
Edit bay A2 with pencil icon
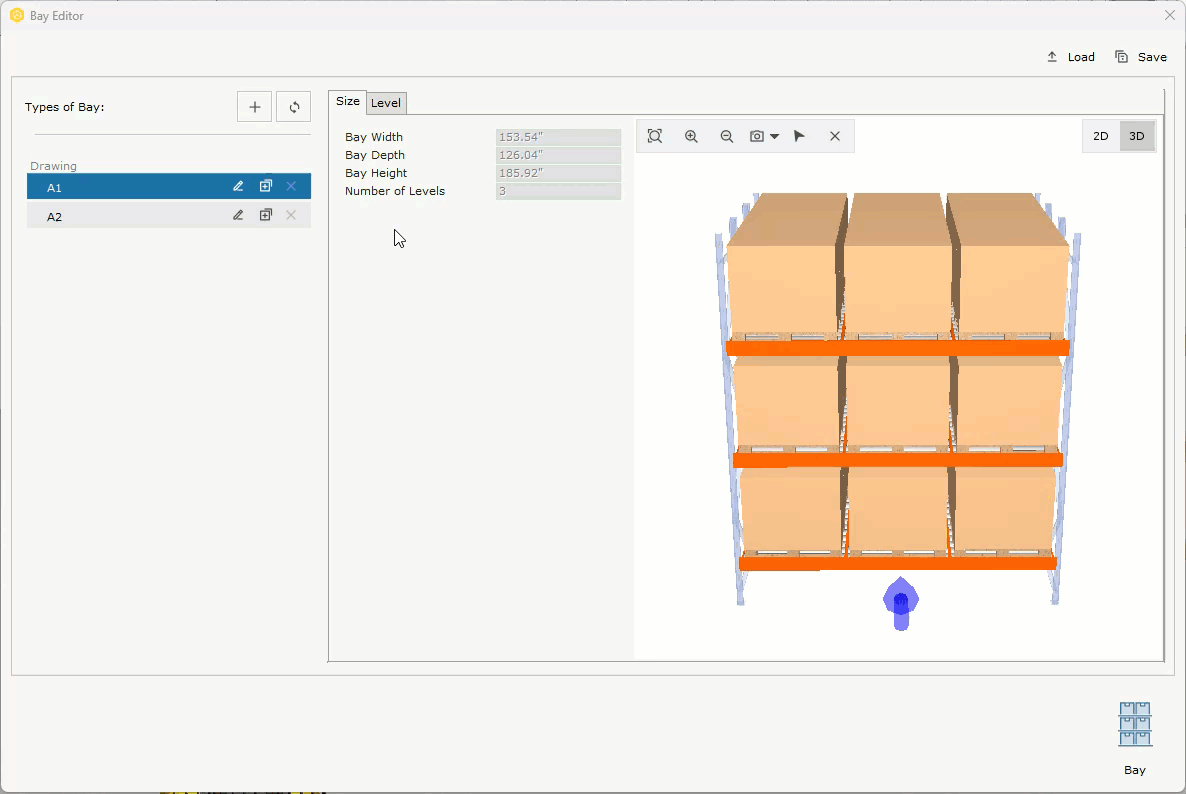click(x=238, y=216)
